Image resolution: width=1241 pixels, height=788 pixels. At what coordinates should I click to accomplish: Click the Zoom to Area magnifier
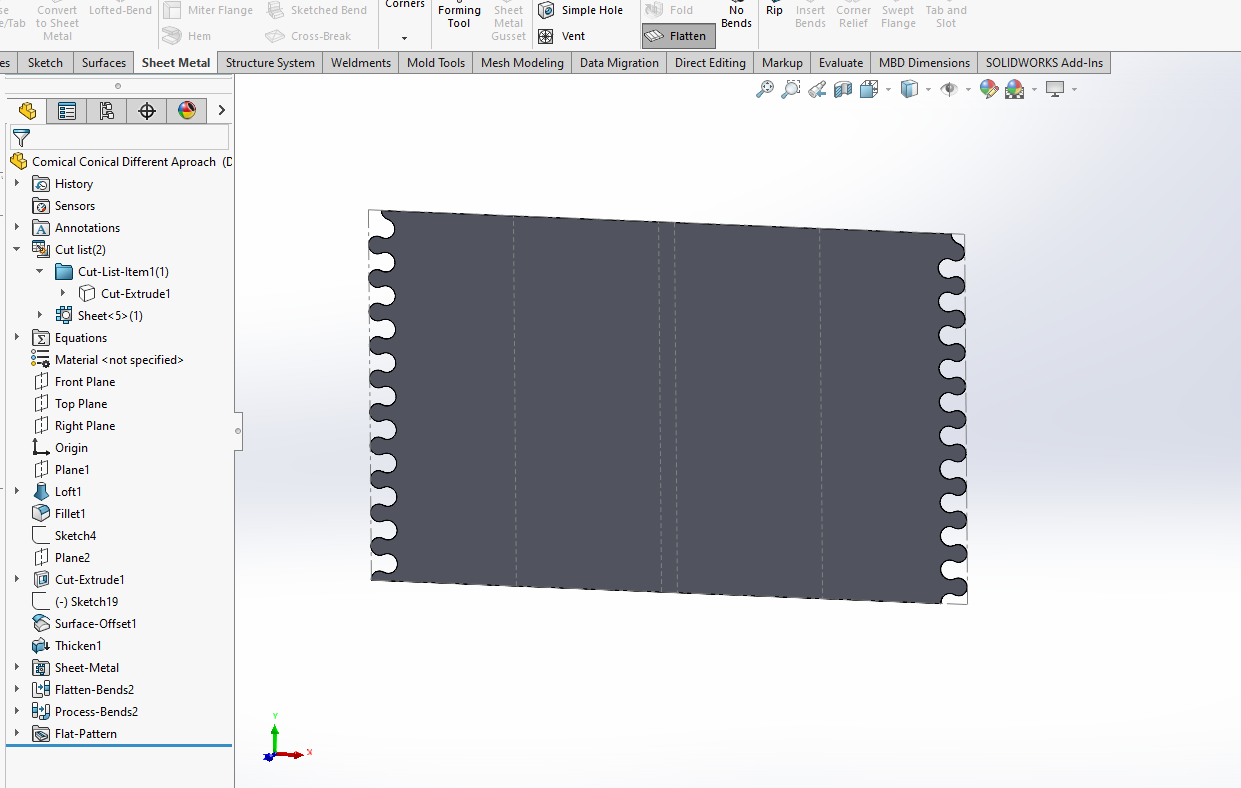click(x=791, y=89)
